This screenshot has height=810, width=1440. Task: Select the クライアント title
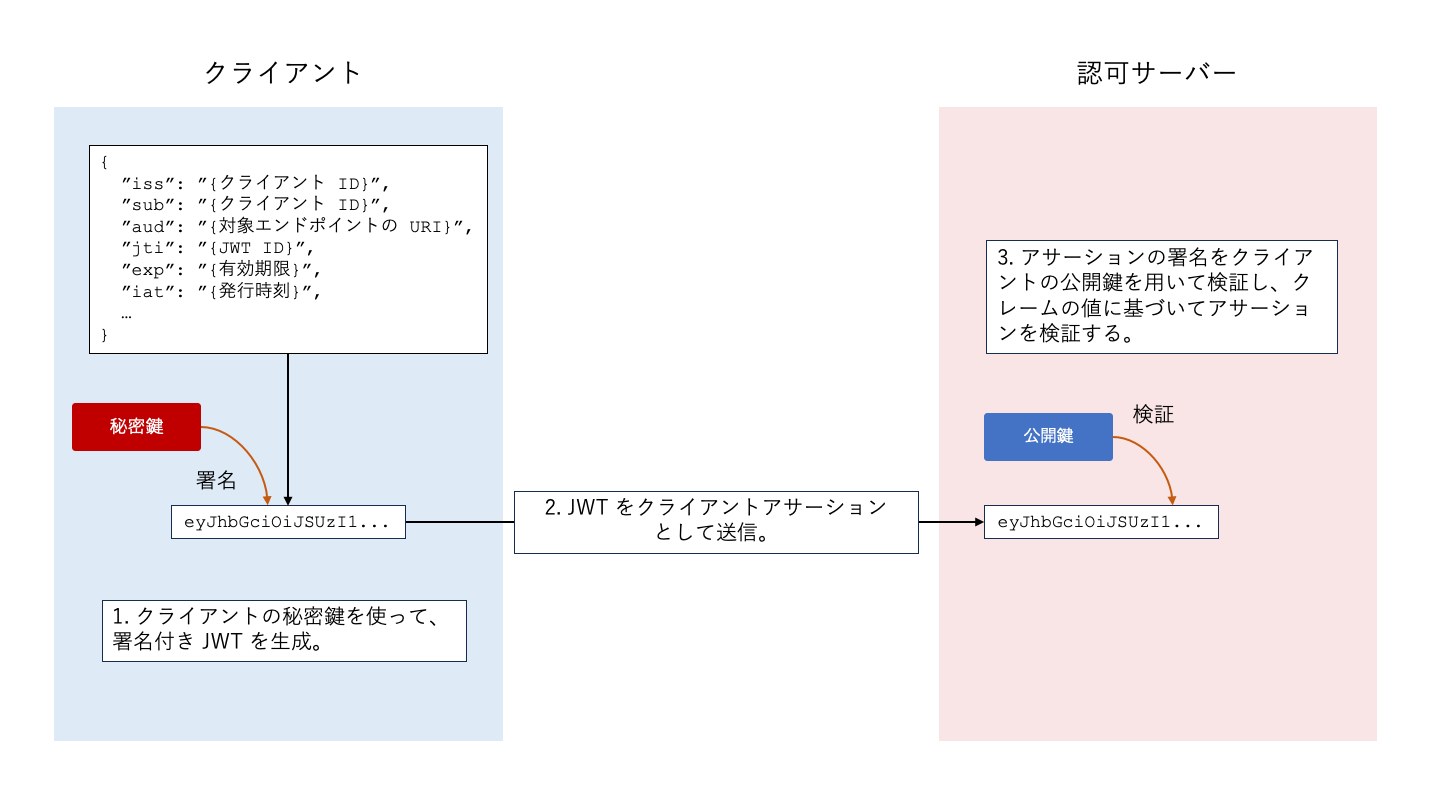[x=283, y=70]
